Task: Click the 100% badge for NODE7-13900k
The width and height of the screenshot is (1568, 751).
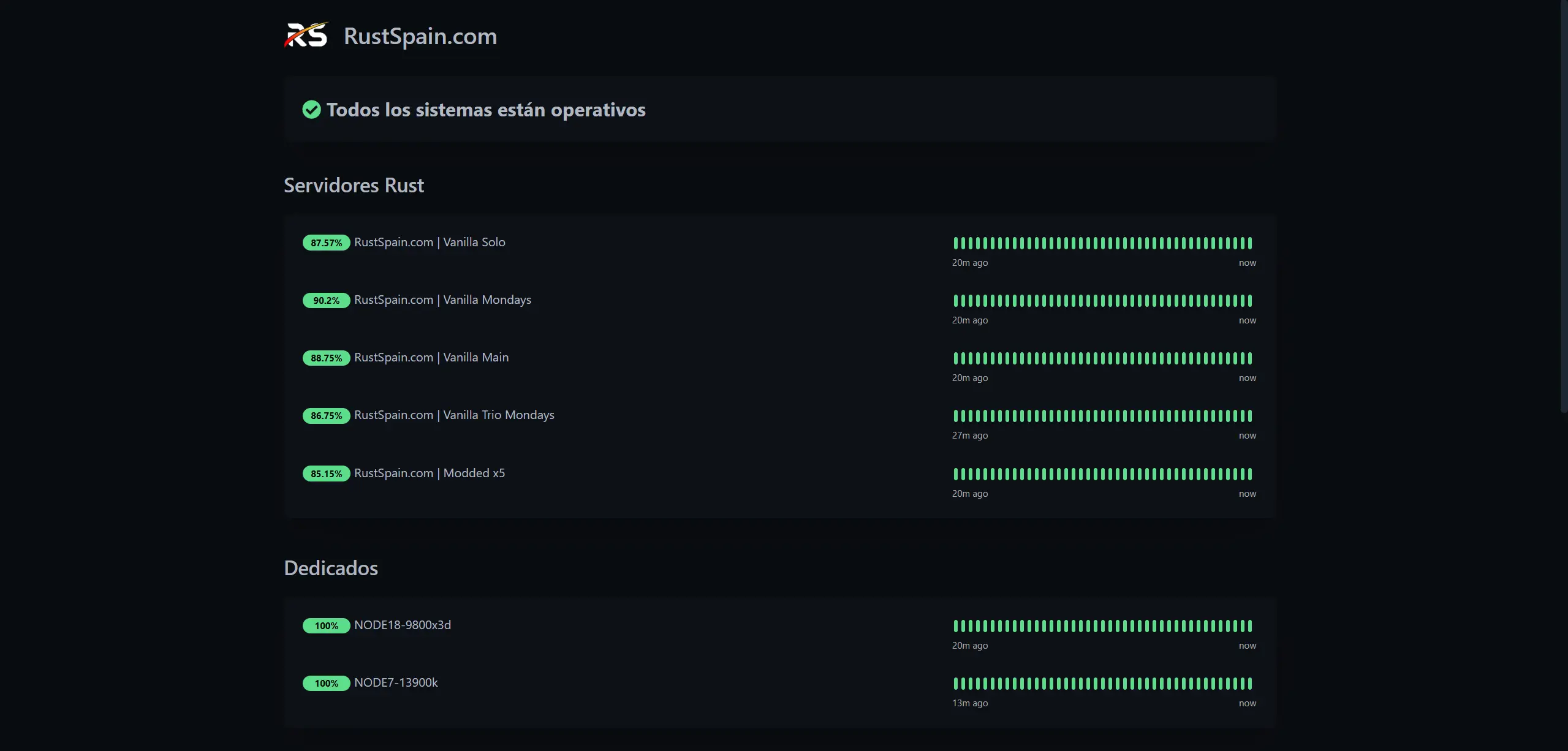Action: 326,683
